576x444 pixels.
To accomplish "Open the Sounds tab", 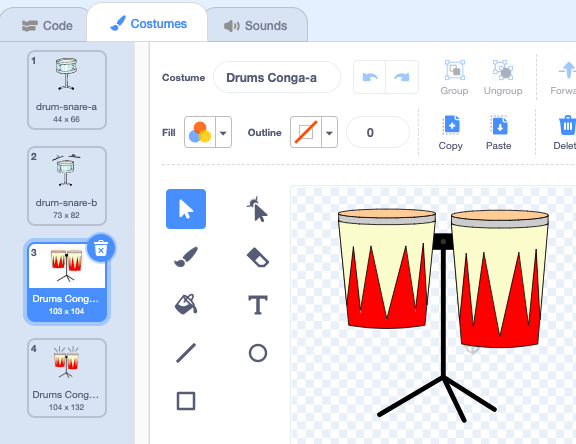I will click(256, 26).
